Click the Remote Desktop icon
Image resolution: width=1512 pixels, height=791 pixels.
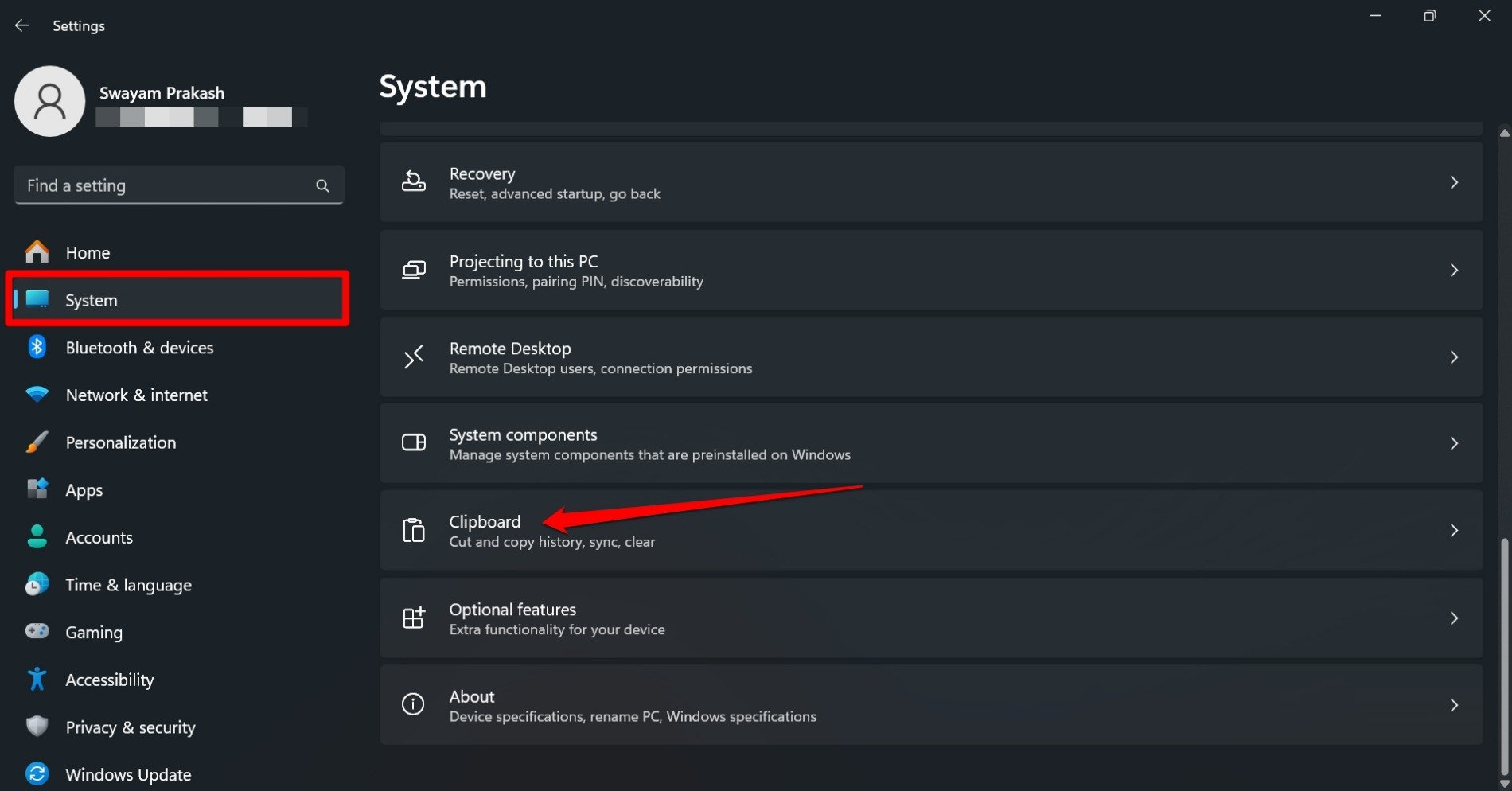413,357
